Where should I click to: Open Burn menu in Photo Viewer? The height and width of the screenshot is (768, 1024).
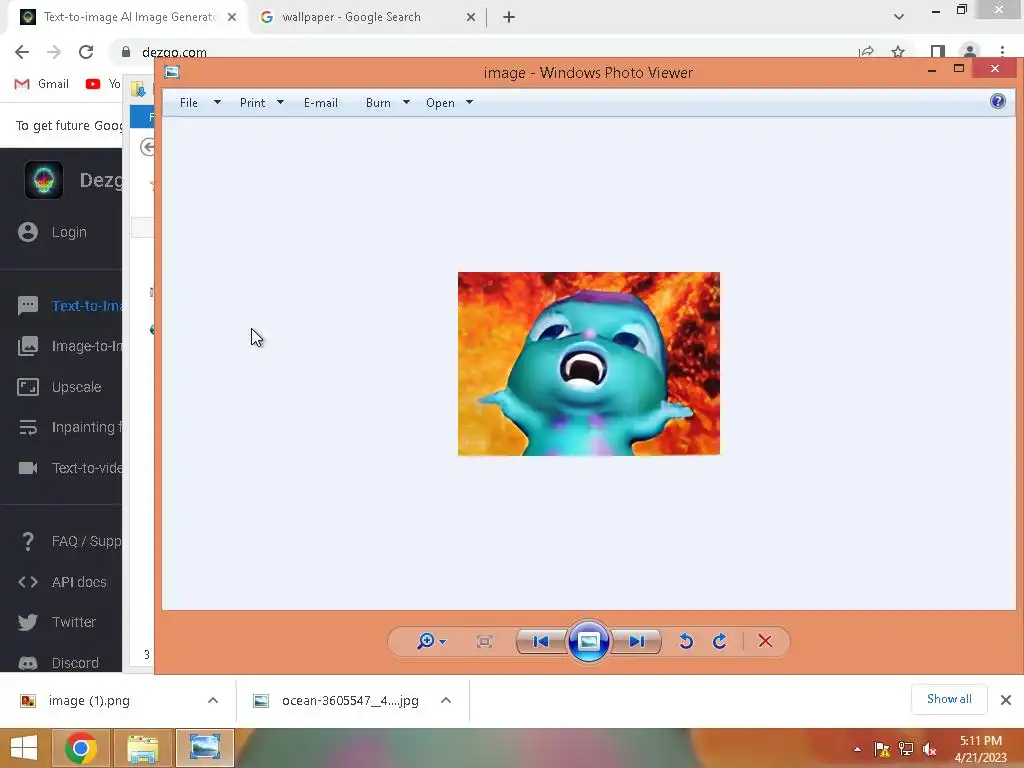click(378, 103)
